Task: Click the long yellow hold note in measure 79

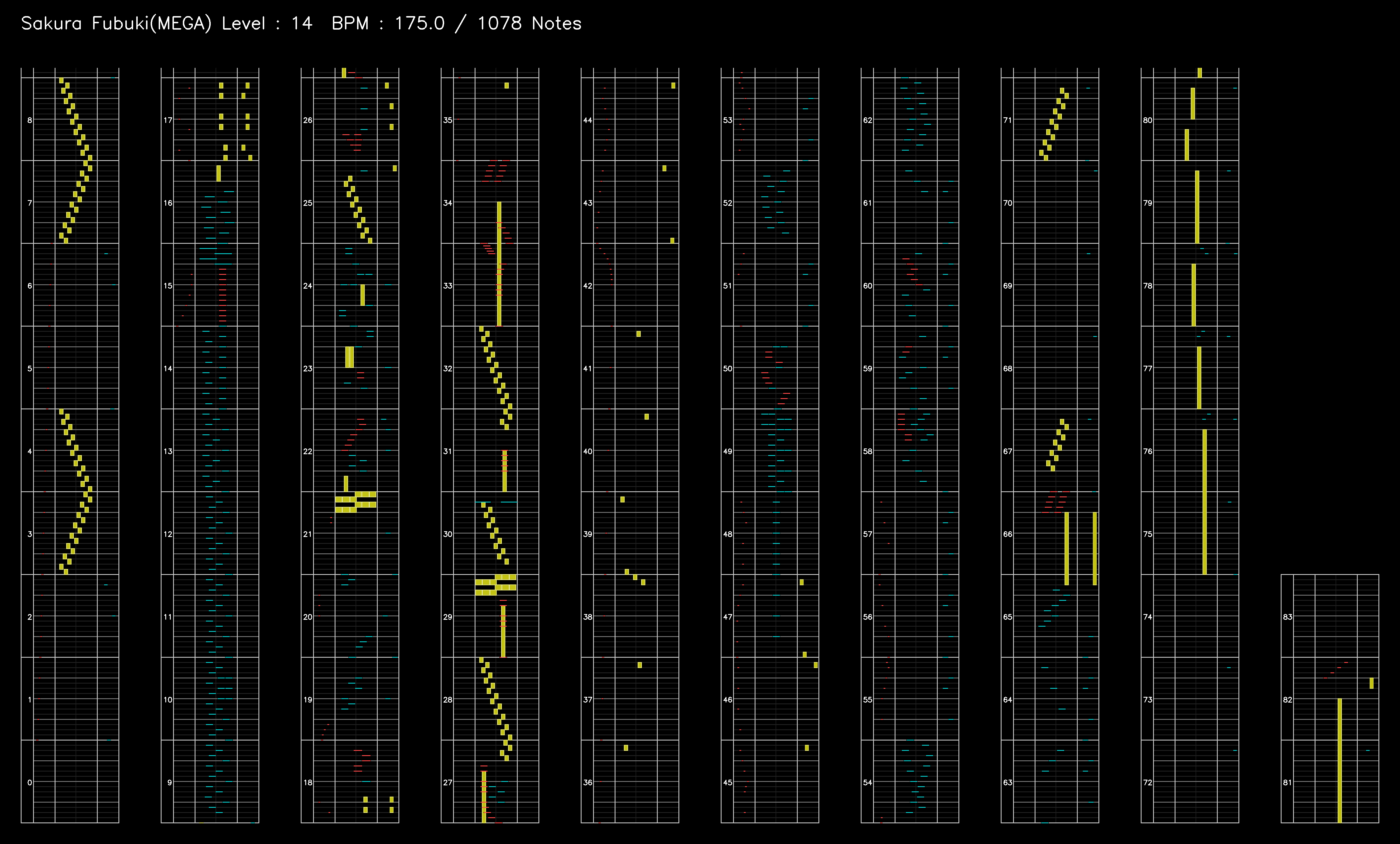Action: pyautogui.click(x=1196, y=207)
